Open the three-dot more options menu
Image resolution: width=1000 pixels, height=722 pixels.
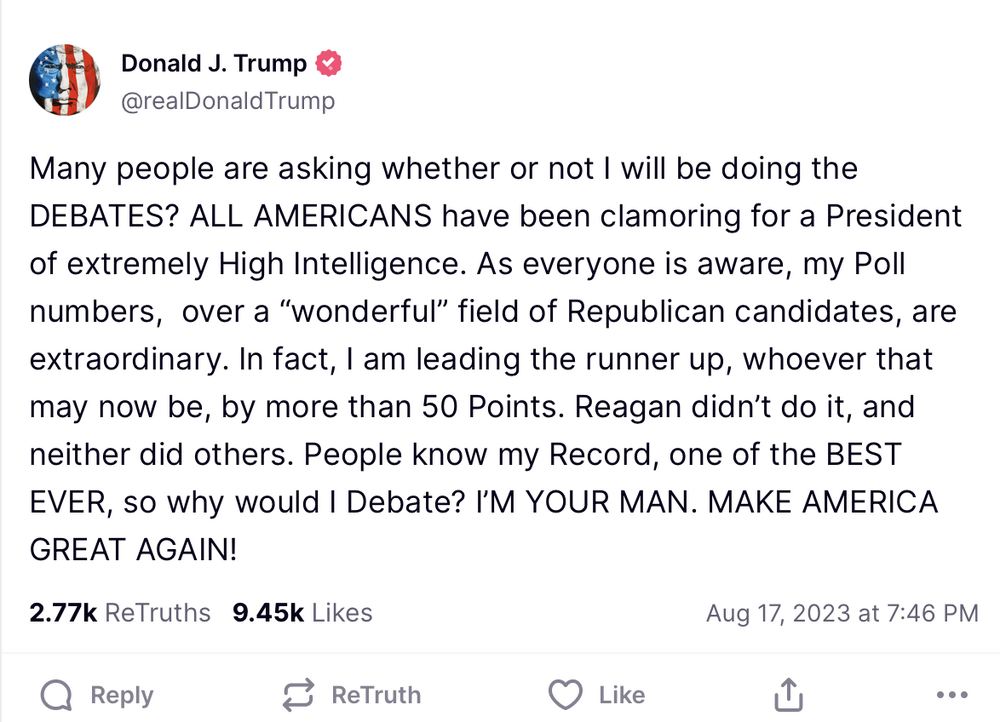coord(951,695)
